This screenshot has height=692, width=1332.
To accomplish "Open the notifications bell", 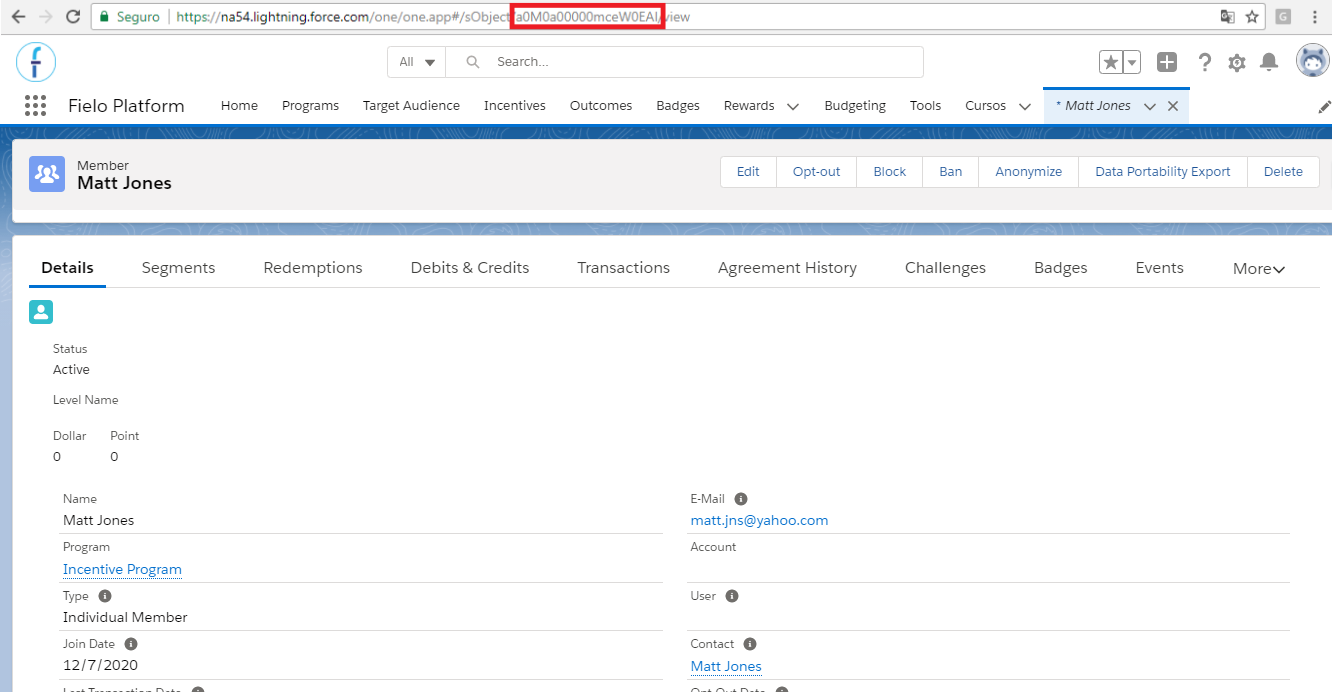I will pyautogui.click(x=1269, y=62).
